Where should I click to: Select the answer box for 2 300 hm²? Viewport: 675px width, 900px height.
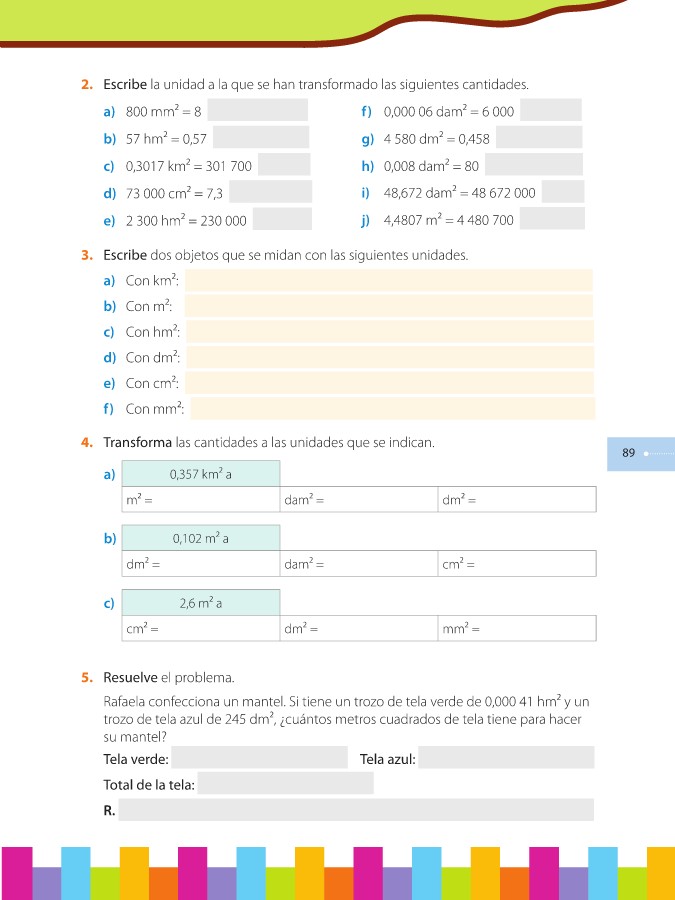click(x=282, y=219)
